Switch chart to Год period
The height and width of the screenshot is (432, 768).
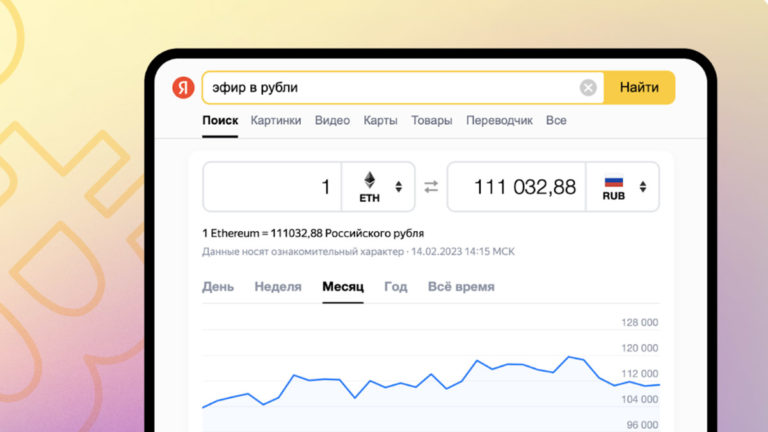coord(396,287)
